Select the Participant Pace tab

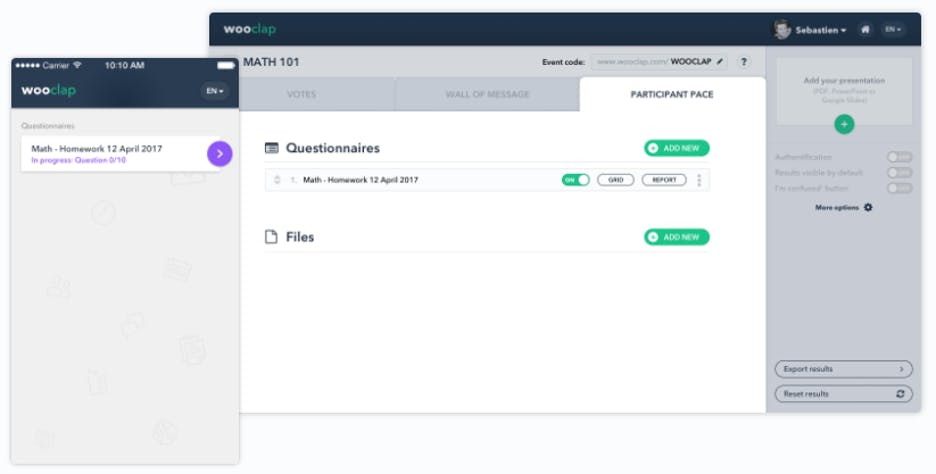(672, 94)
